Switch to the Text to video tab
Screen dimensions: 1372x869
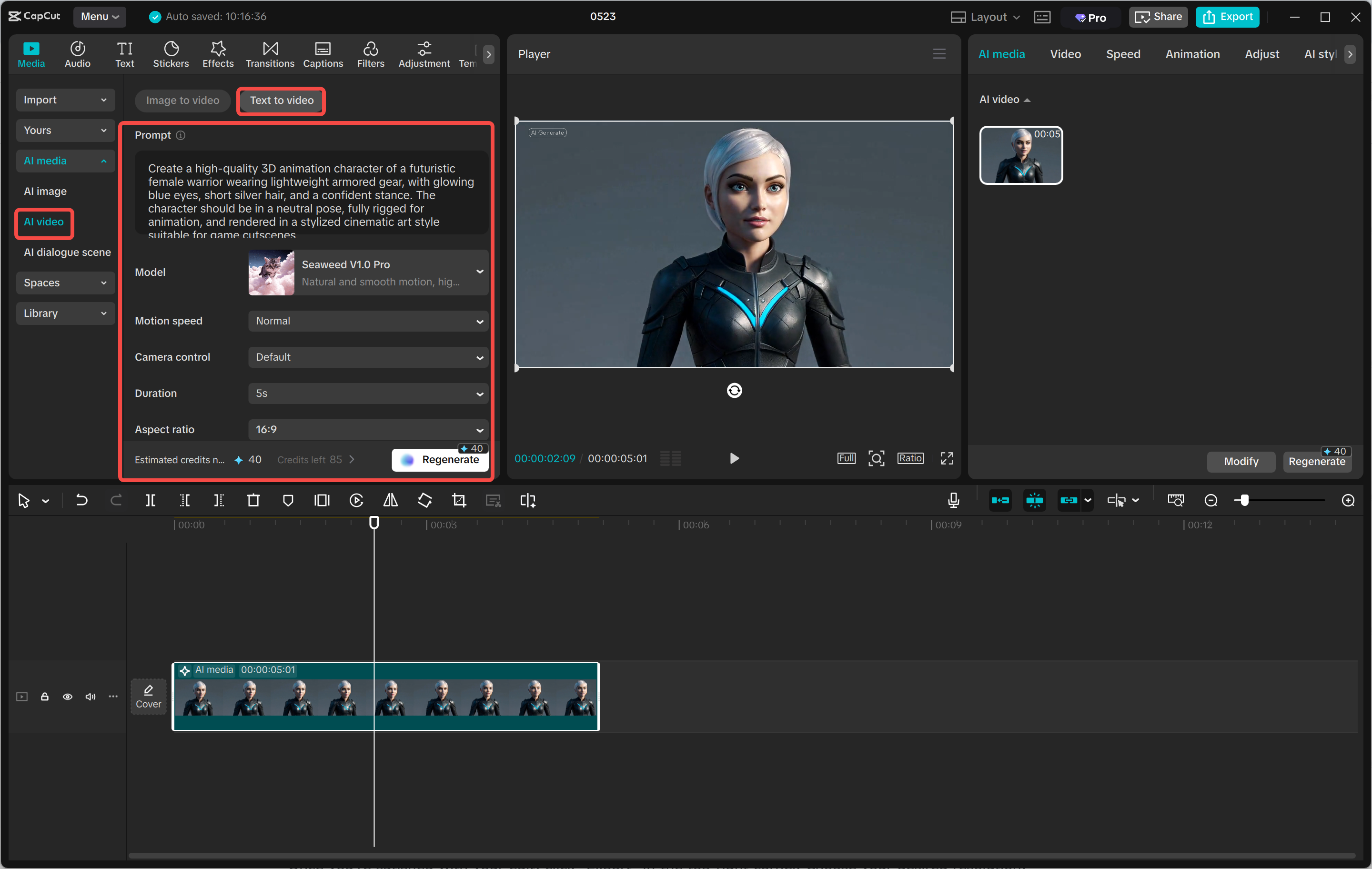280,101
